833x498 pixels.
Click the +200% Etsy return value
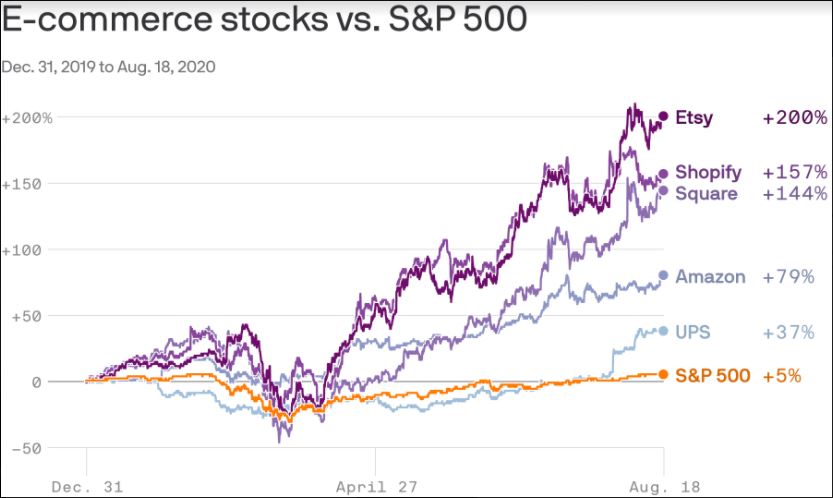pyautogui.click(x=794, y=117)
